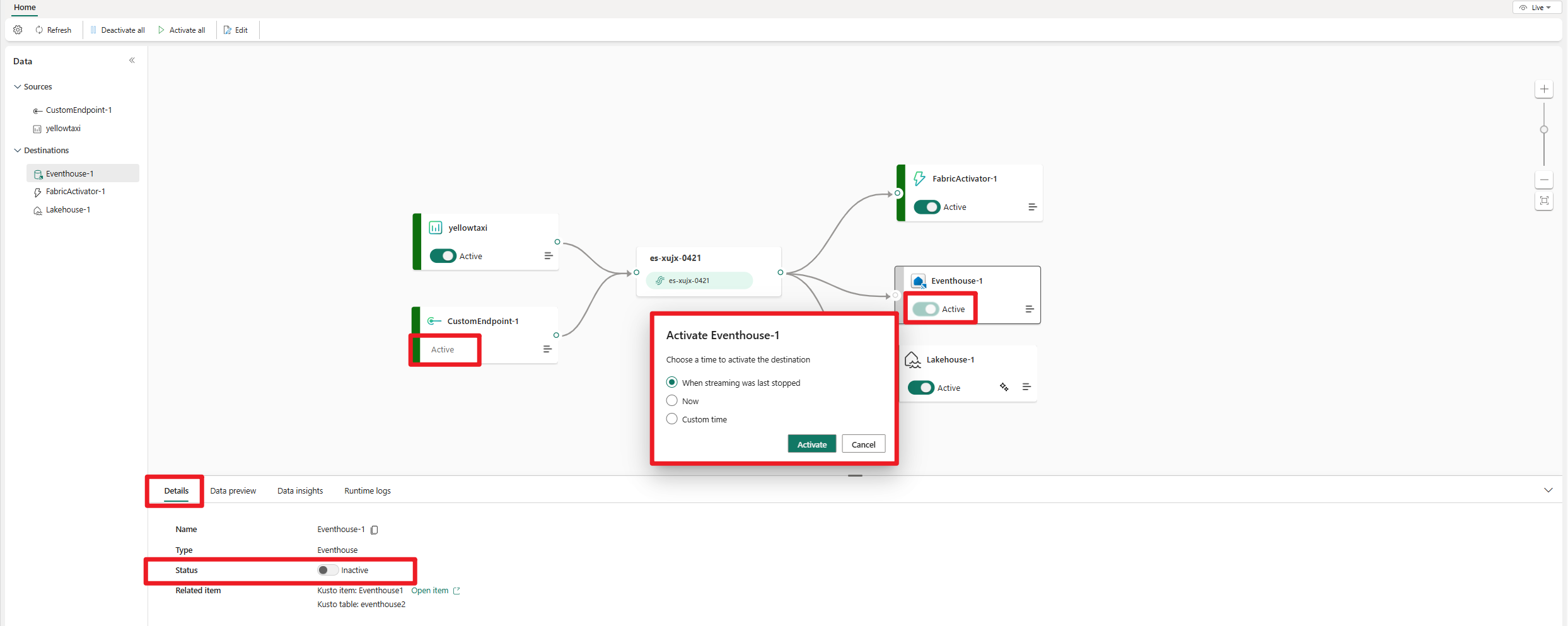
Task: Toggle the FabricActivator-1 node Active switch
Action: (927, 207)
